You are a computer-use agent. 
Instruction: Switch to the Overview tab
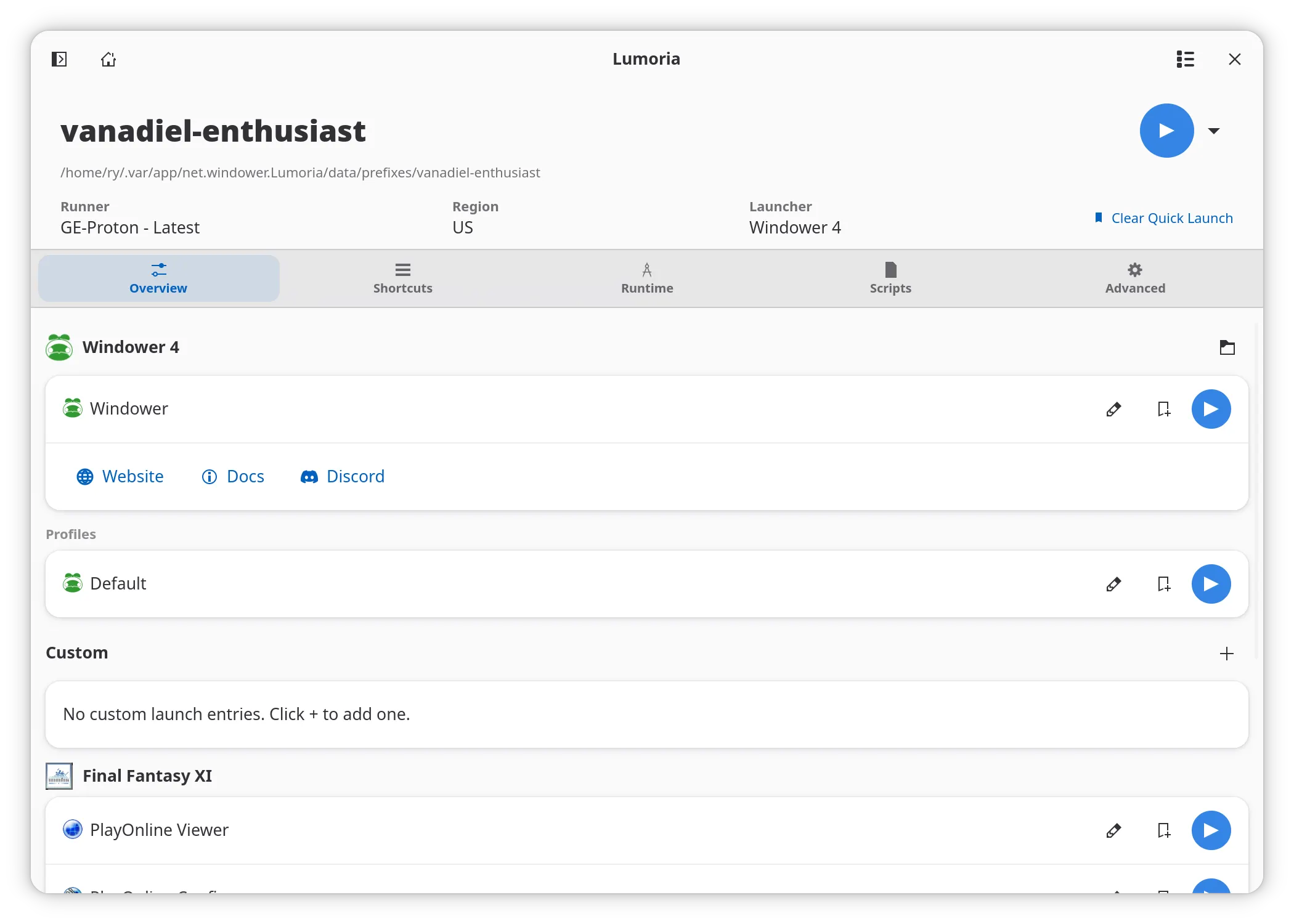[x=158, y=278]
